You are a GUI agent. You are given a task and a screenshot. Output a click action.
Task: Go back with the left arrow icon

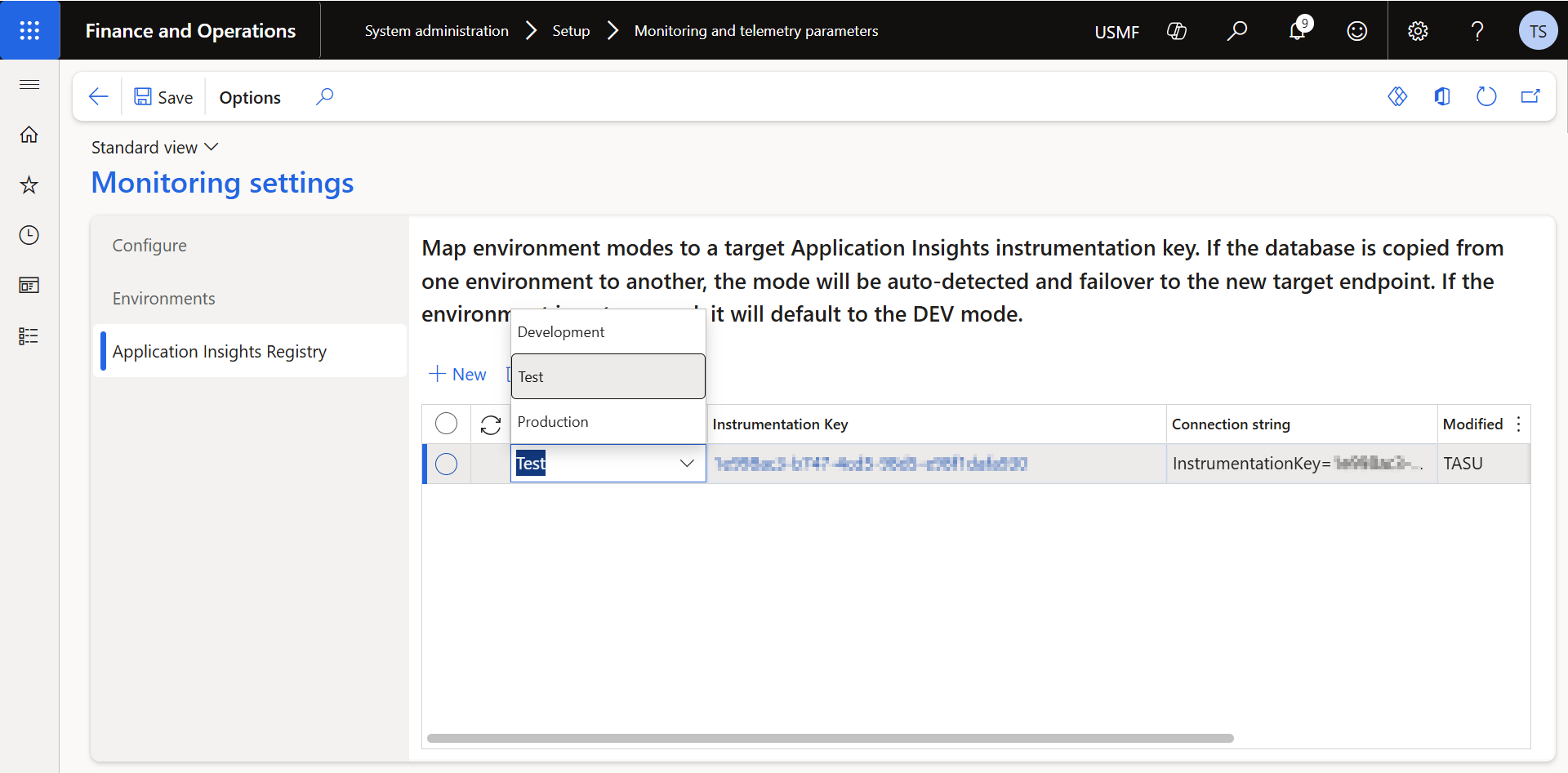coord(98,97)
